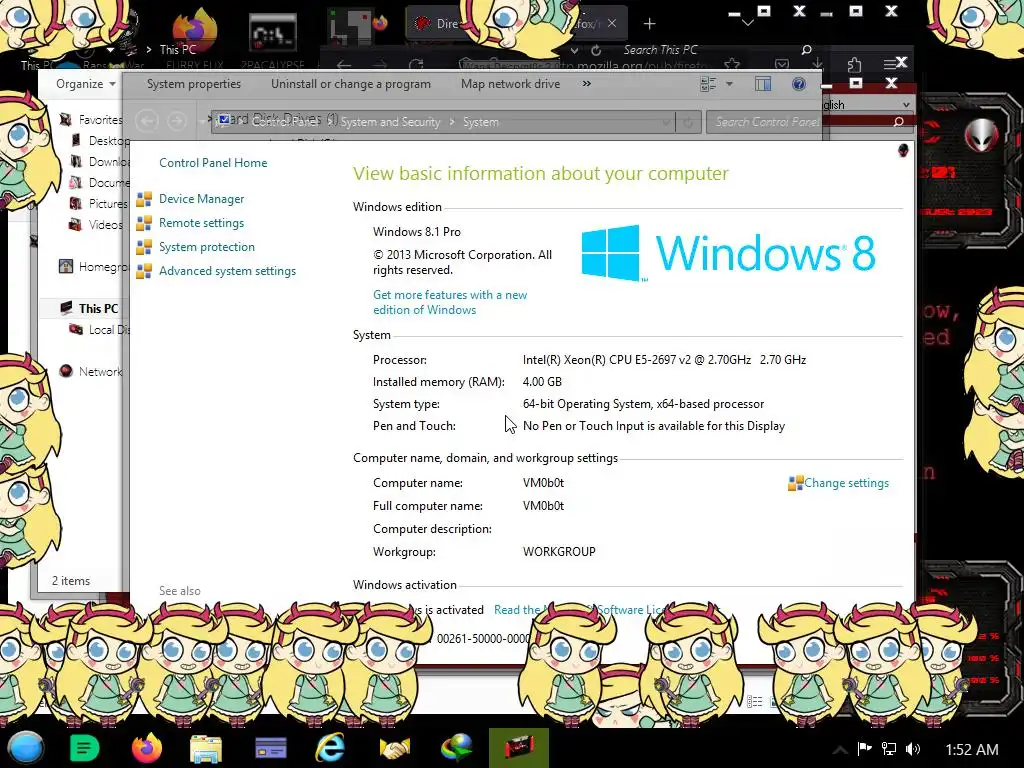
Task: Open the Organize dropdown in Explorer
Action: click(86, 84)
